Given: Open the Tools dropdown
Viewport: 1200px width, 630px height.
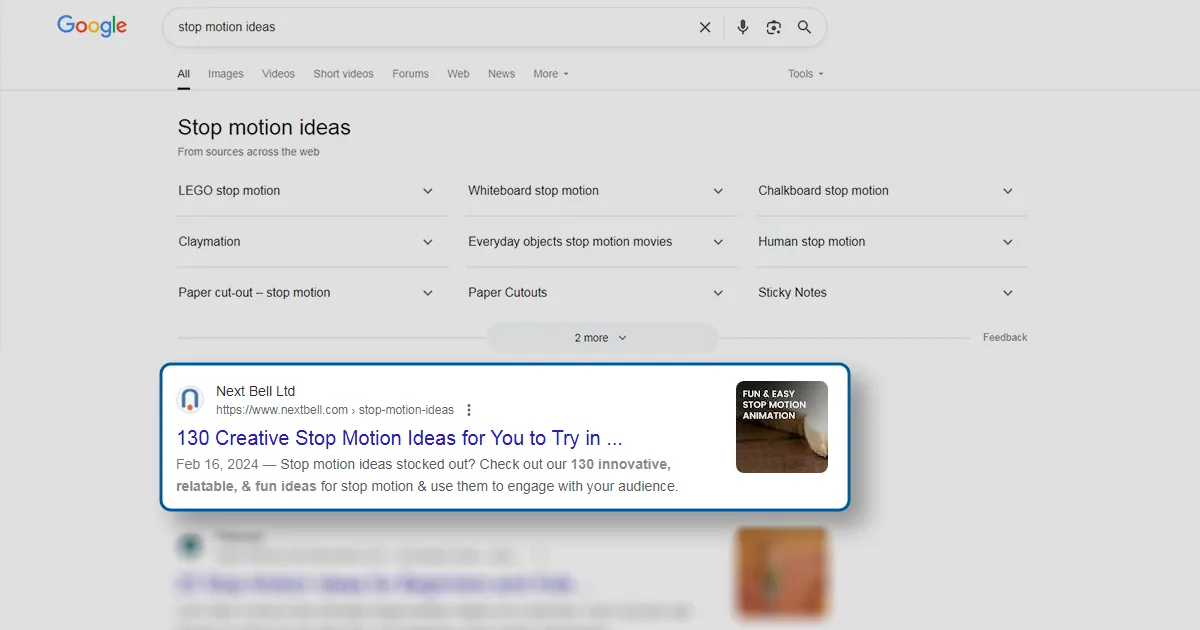Looking at the screenshot, I should click(x=806, y=74).
